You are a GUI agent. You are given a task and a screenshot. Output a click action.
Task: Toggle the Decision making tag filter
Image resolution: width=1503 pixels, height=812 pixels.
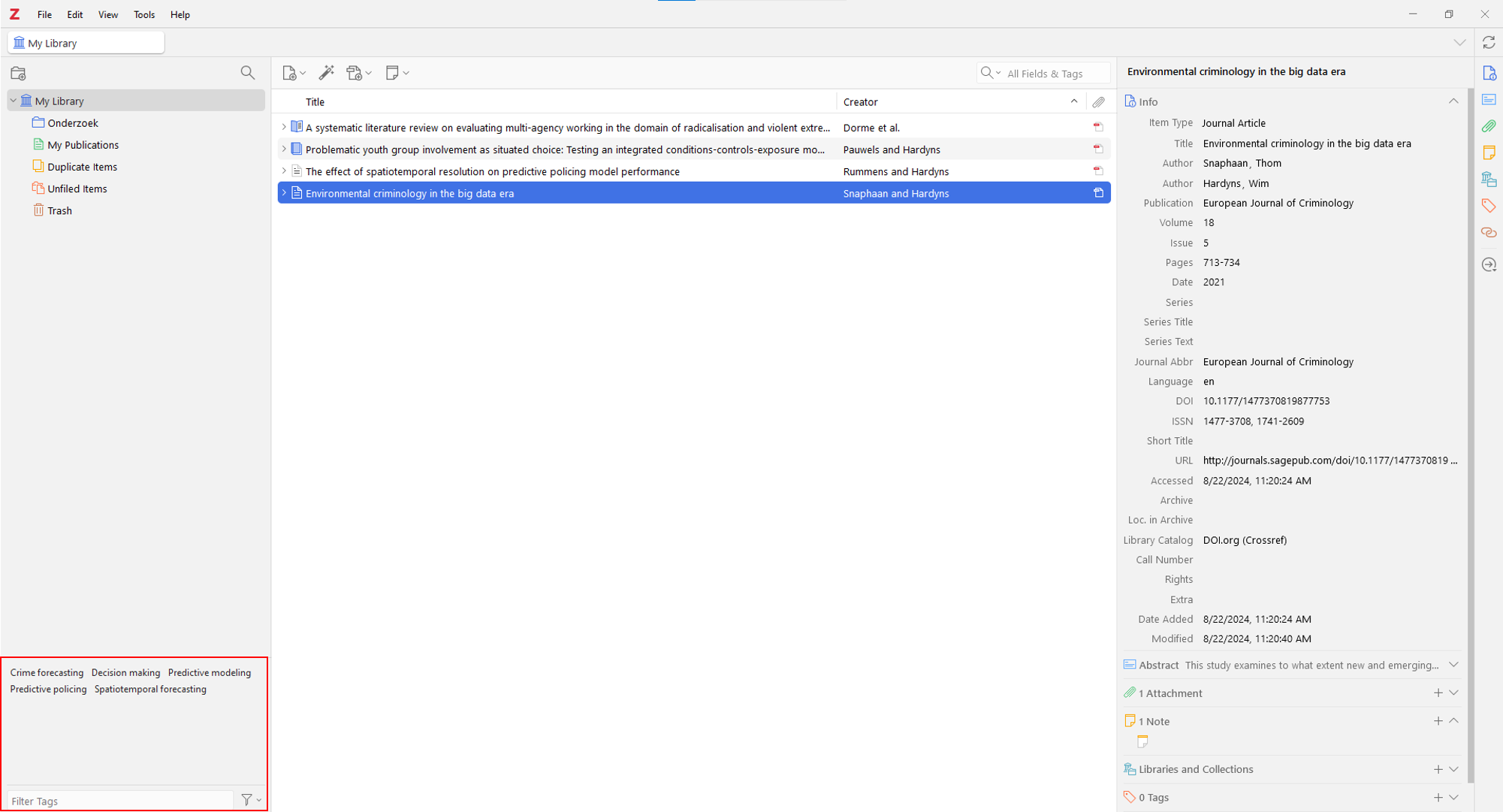[x=125, y=673]
